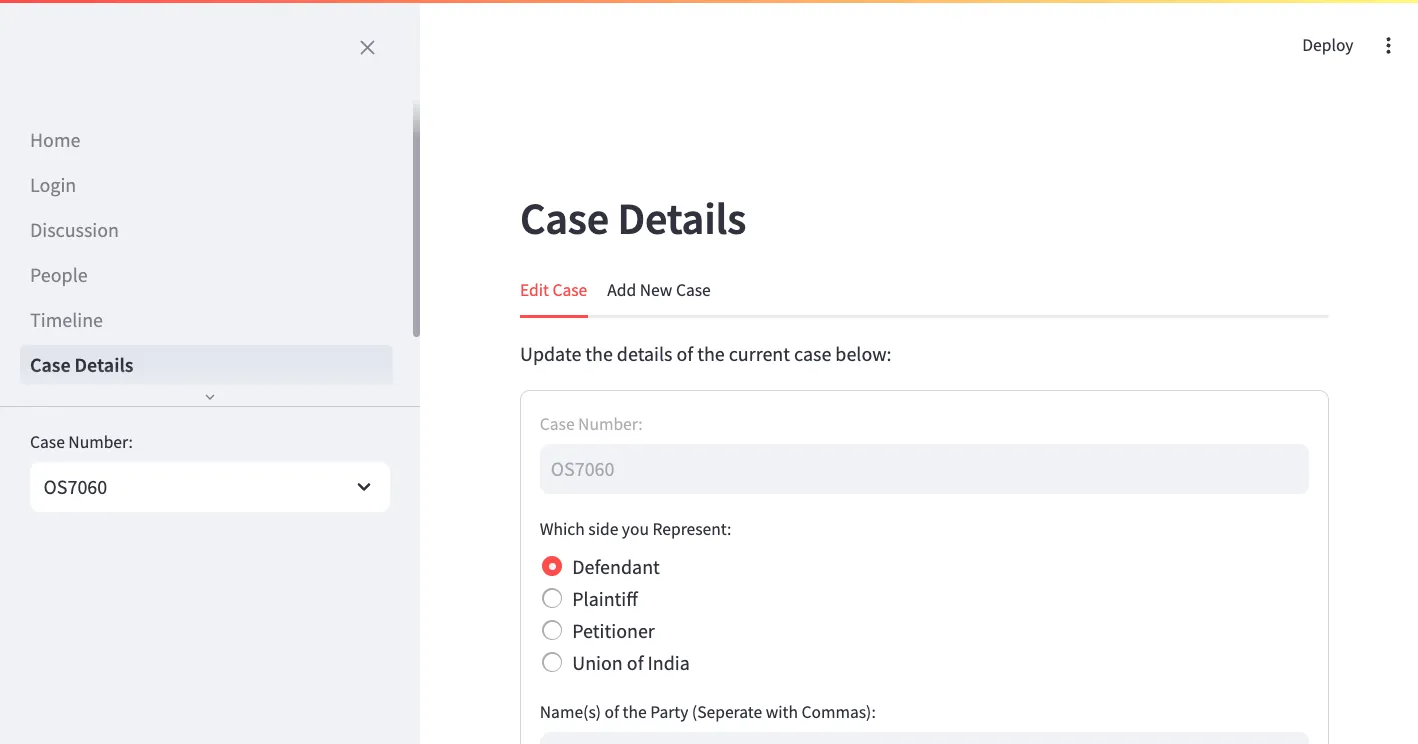Viewport: 1418px width, 744px height.
Task: Open the Case Details sidebar item
Action: click(x=206, y=365)
